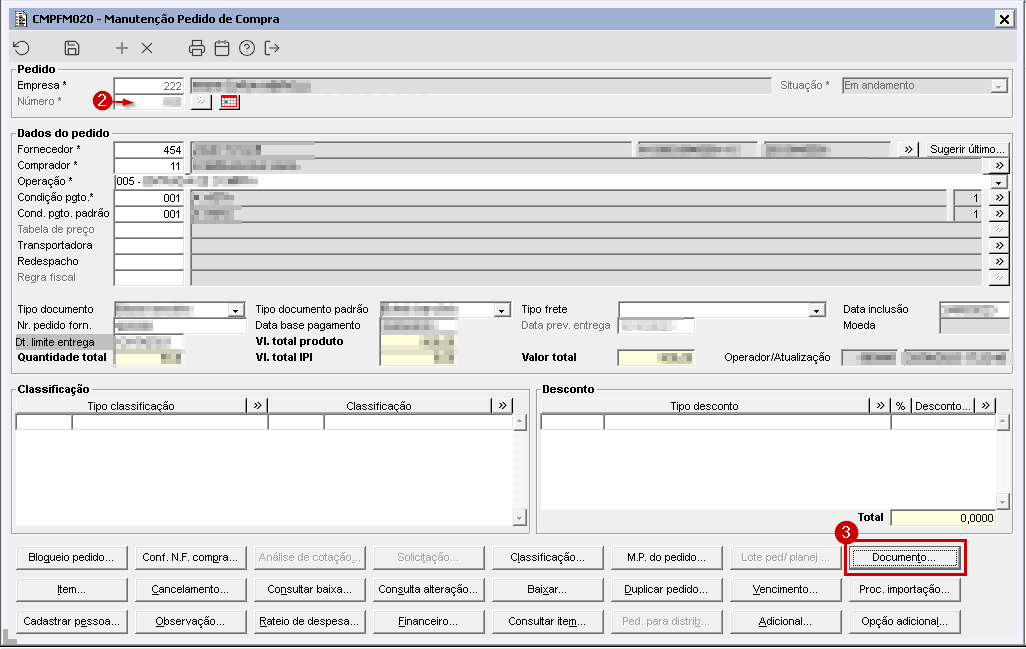Screen dimensions: 1026x649
Task: Click » next to Tipo classificação header
Action: pos(257,406)
